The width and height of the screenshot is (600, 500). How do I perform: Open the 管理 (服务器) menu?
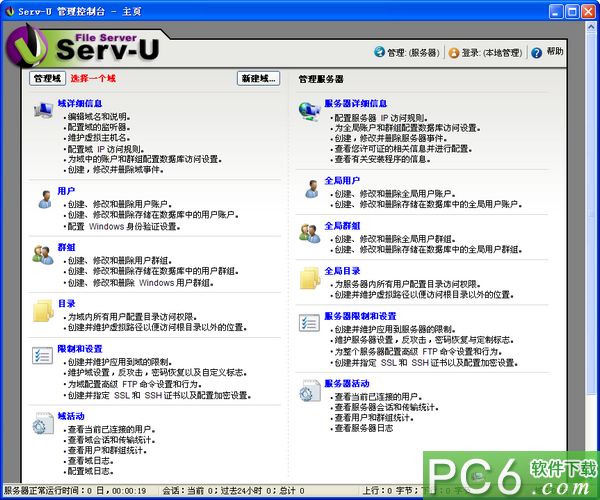pos(405,52)
